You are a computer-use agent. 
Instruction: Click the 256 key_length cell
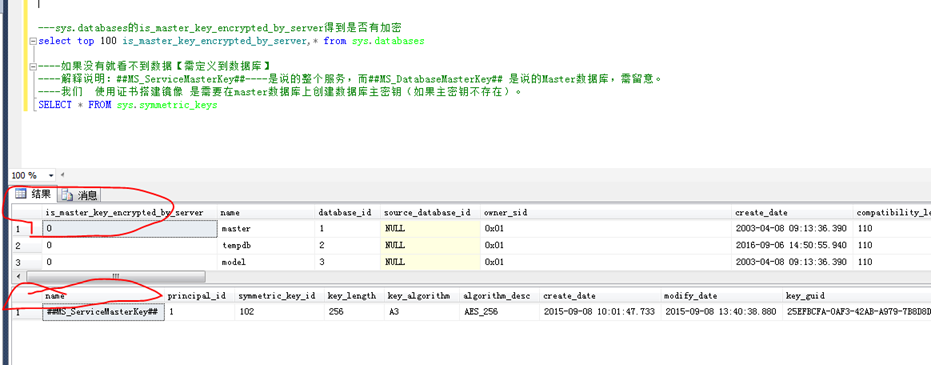coord(354,312)
